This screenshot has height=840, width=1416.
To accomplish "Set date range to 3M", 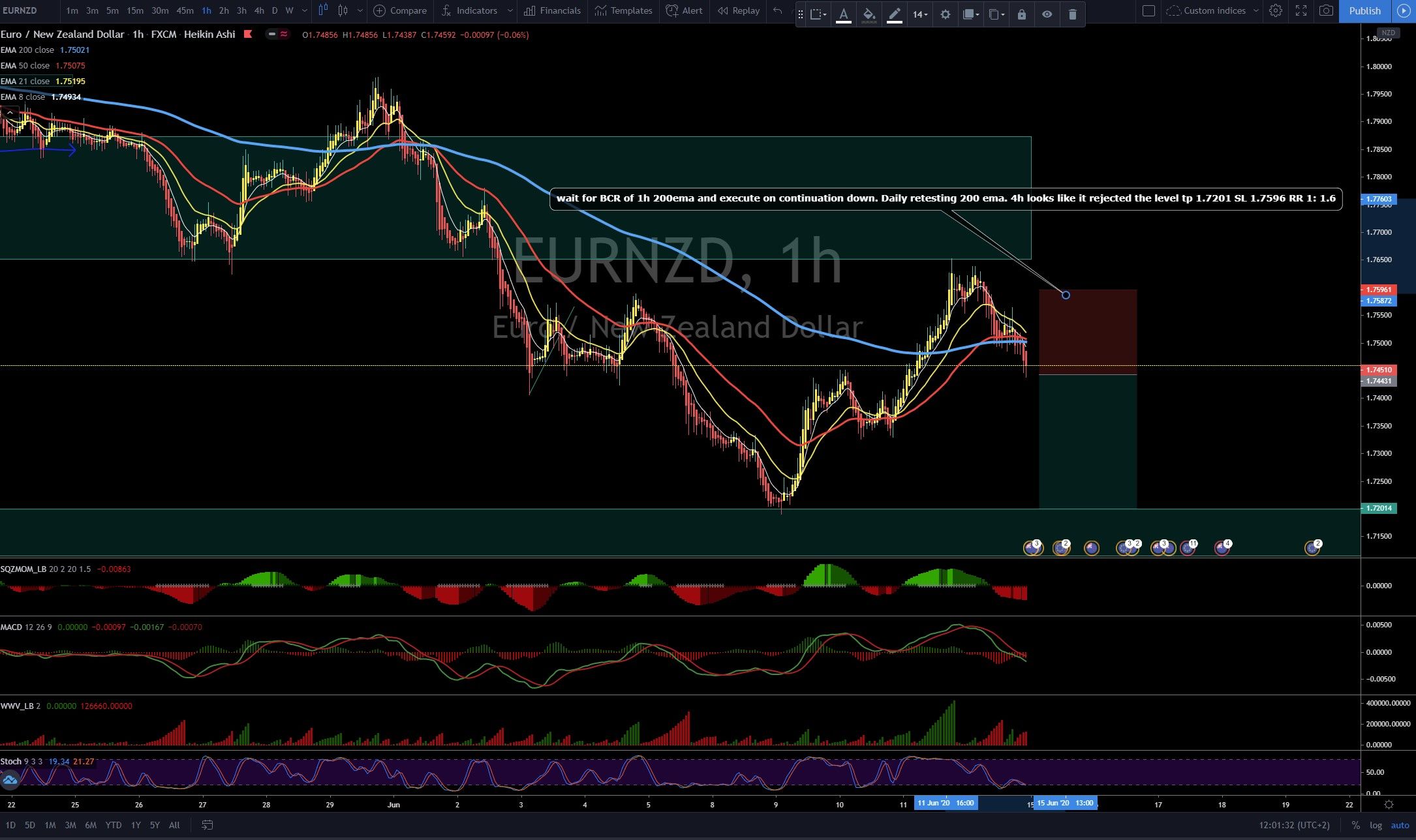I will point(70,825).
